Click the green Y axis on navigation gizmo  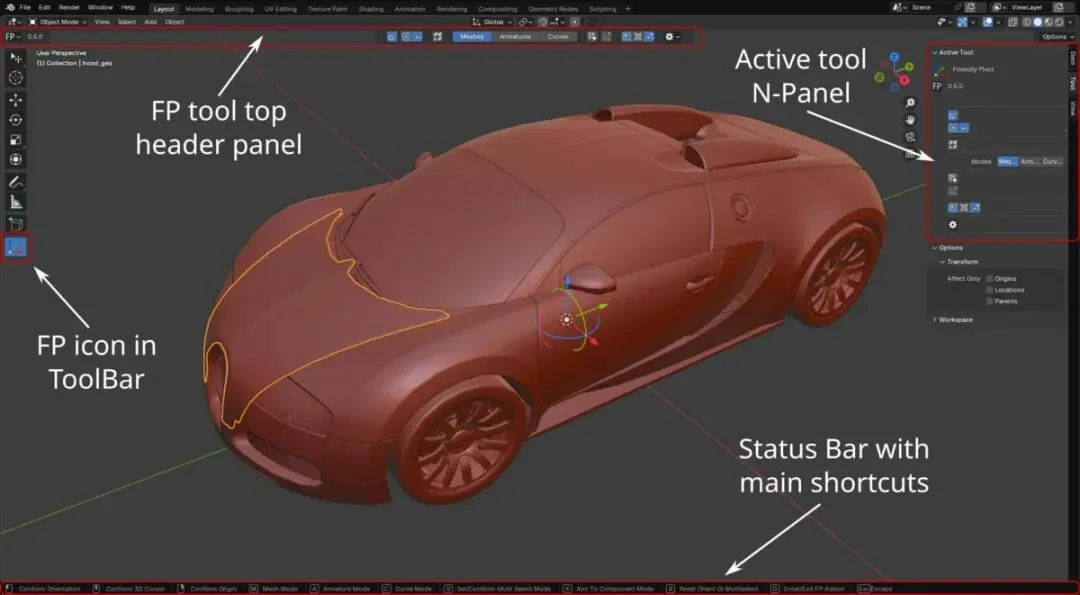pyautogui.click(x=909, y=66)
